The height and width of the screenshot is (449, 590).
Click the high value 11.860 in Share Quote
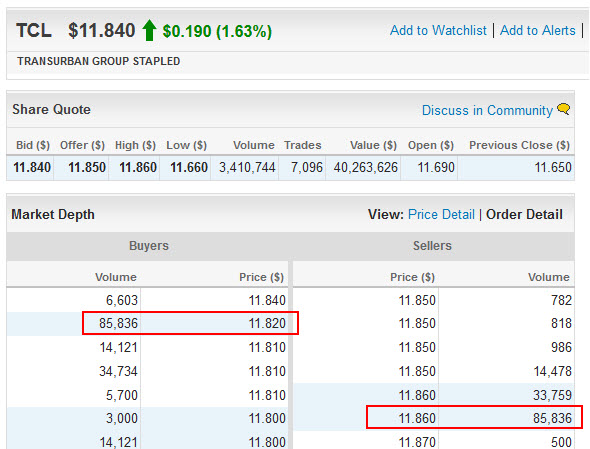138,167
